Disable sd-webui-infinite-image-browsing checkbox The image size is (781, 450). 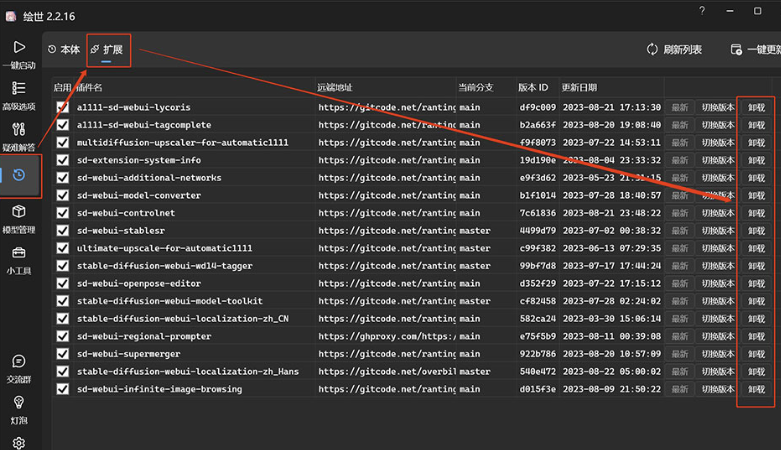tap(63, 389)
